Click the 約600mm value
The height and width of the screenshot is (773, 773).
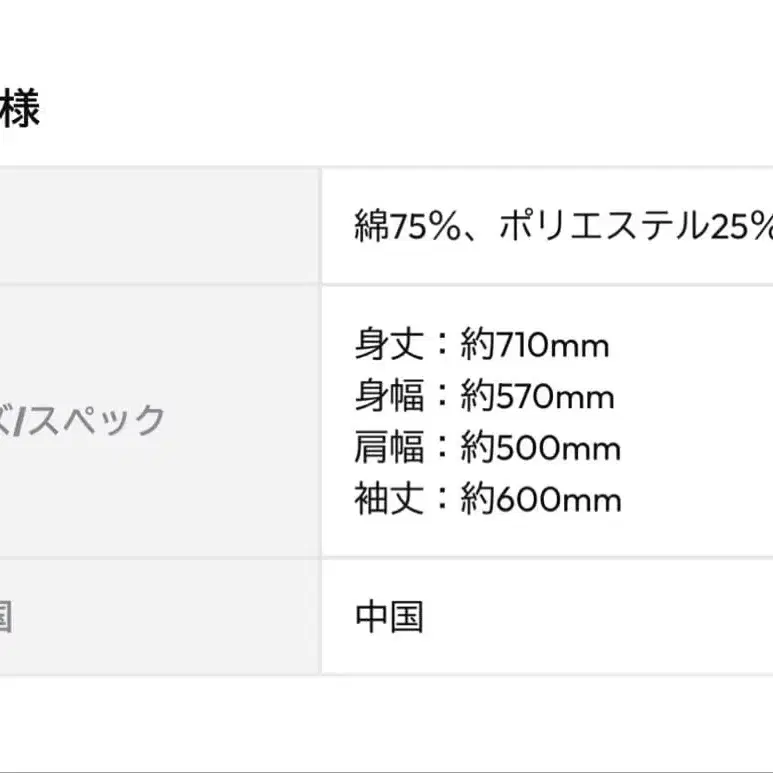540,499
